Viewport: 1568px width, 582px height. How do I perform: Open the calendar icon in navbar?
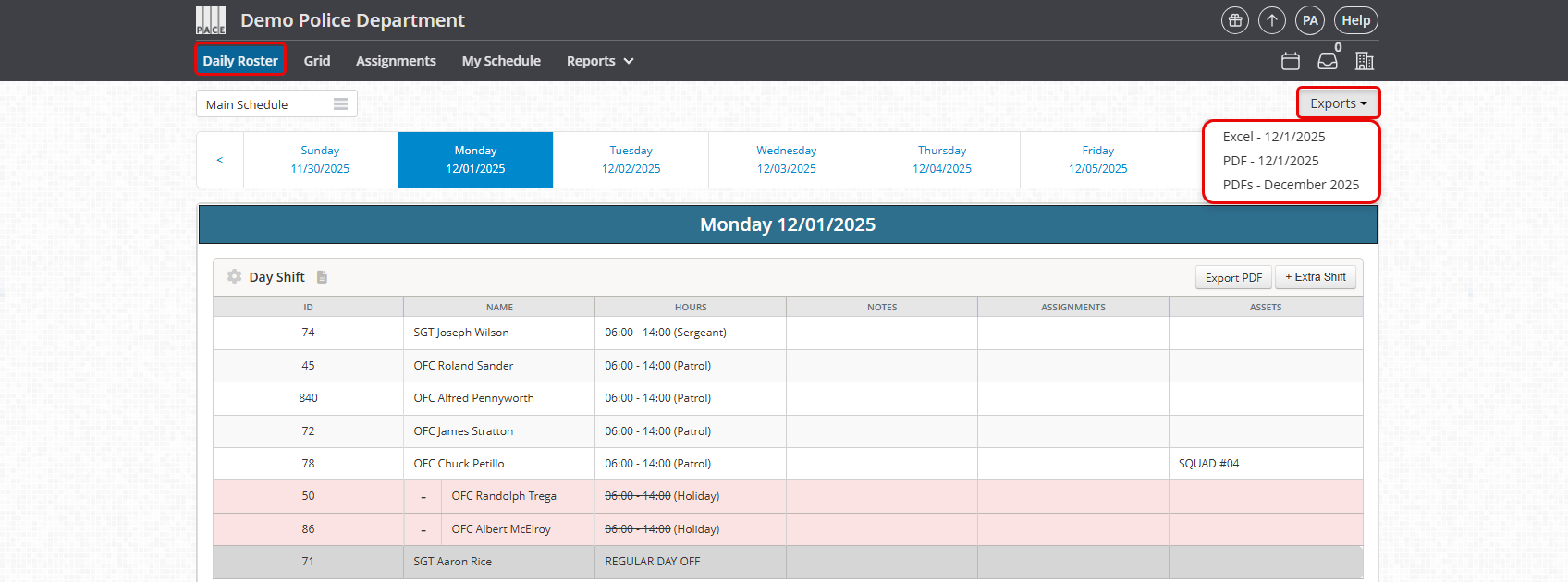click(x=1291, y=61)
